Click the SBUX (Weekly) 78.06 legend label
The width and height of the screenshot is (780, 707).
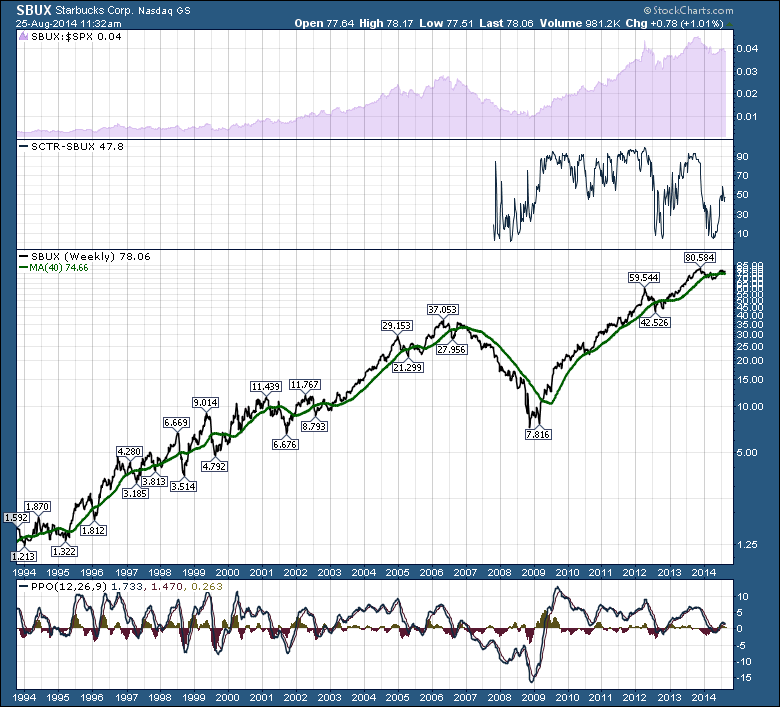click(91, 256)
